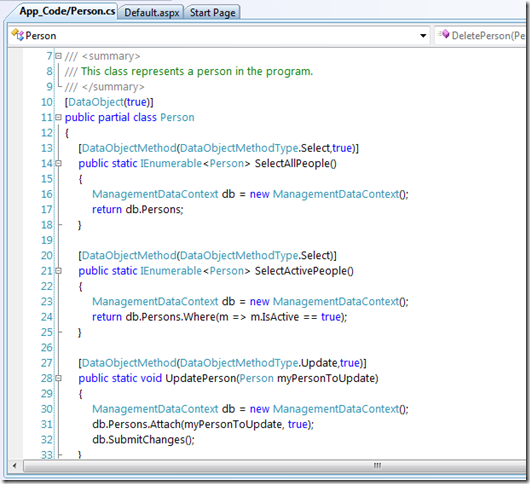Collapse the summary comment on line 7
Image resolution: width=530 pixels, height=484 pixels.
58,56
